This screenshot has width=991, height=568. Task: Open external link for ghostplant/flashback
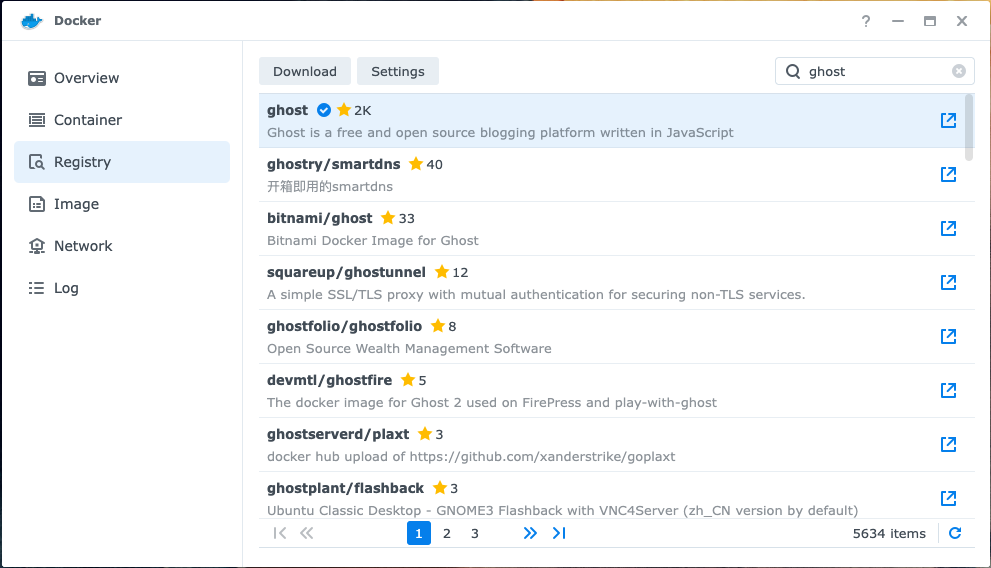click(x=948, y=499)
